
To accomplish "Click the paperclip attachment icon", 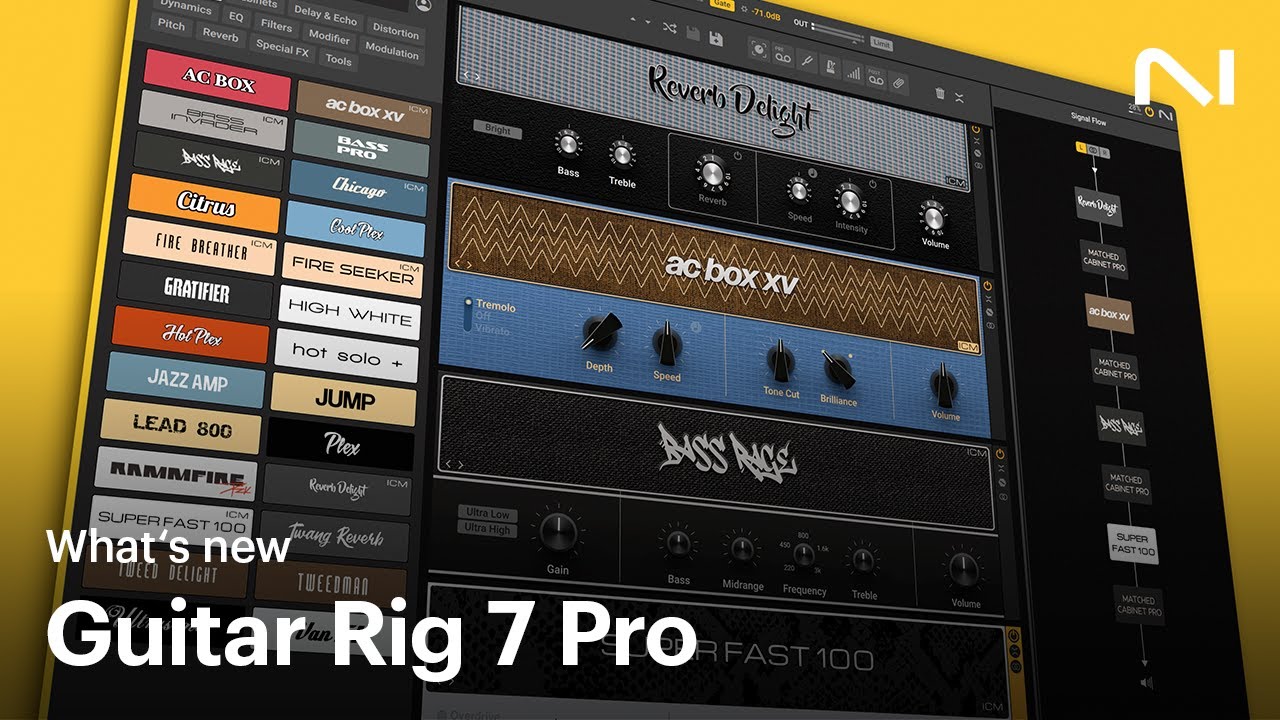I will tap(899, 83).
